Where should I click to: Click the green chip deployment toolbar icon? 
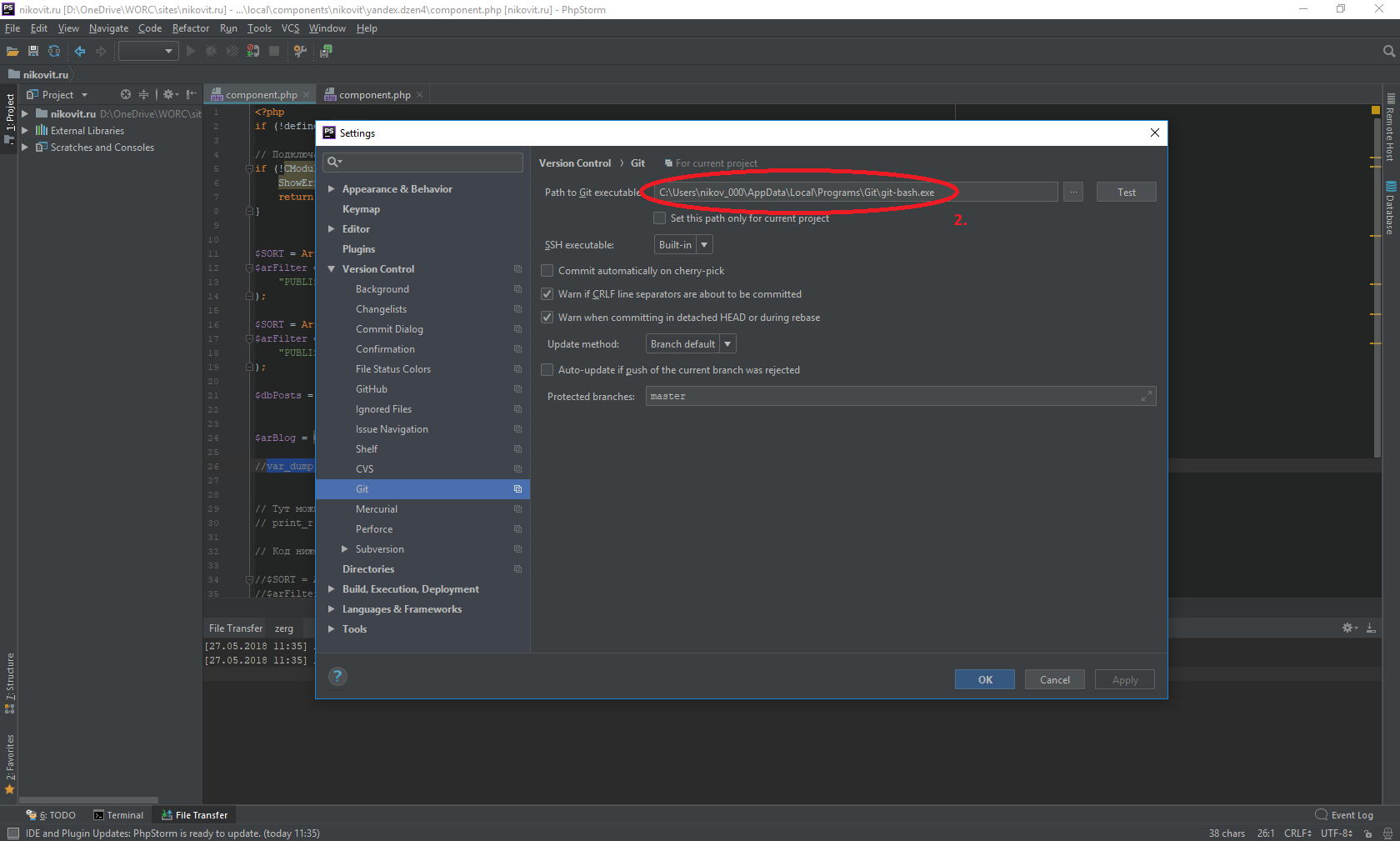click(x=326, y=51)
